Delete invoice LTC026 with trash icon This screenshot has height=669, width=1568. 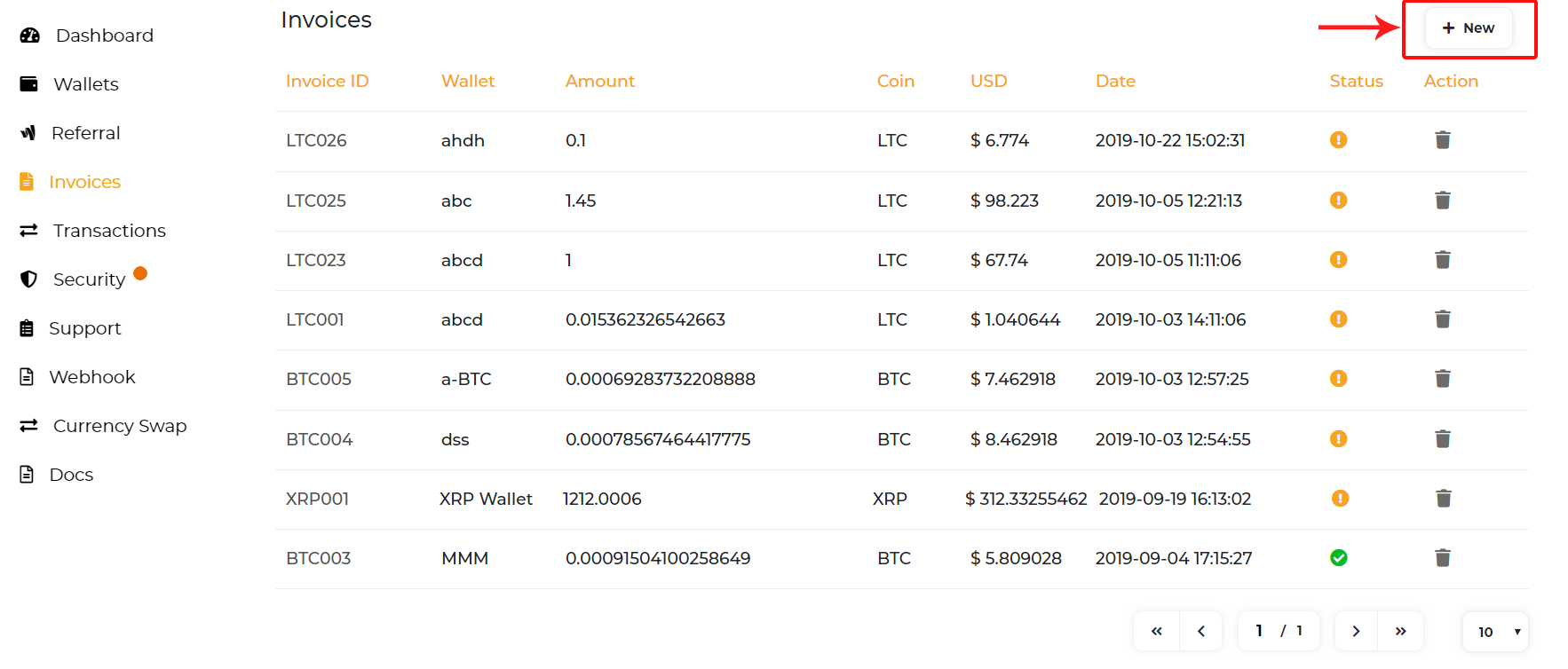(1443, 140)
